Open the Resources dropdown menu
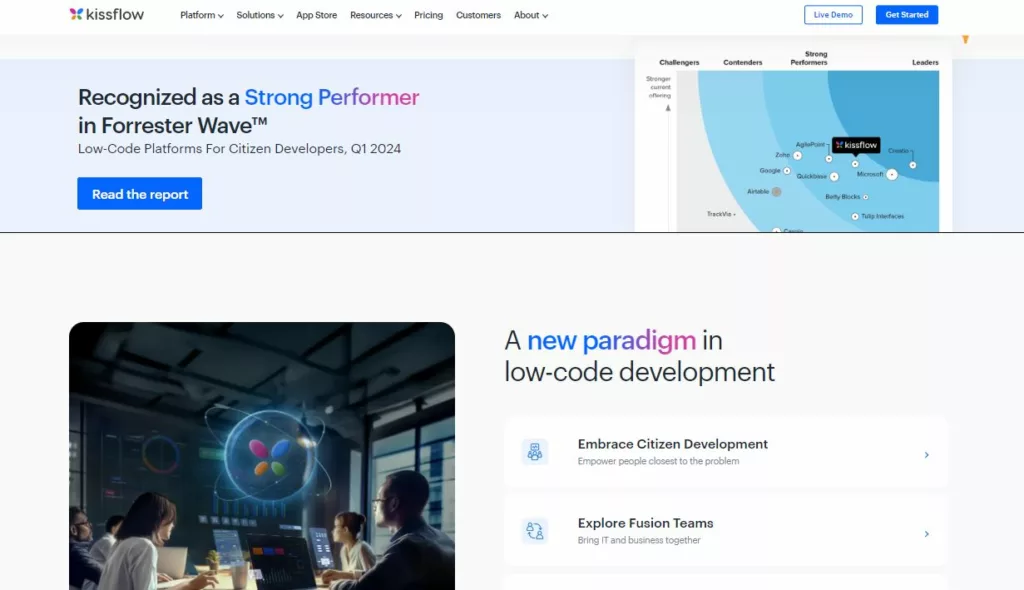The width and height of the screenshot is (1024, 590). pyautogui.click(x=376, y=15)
